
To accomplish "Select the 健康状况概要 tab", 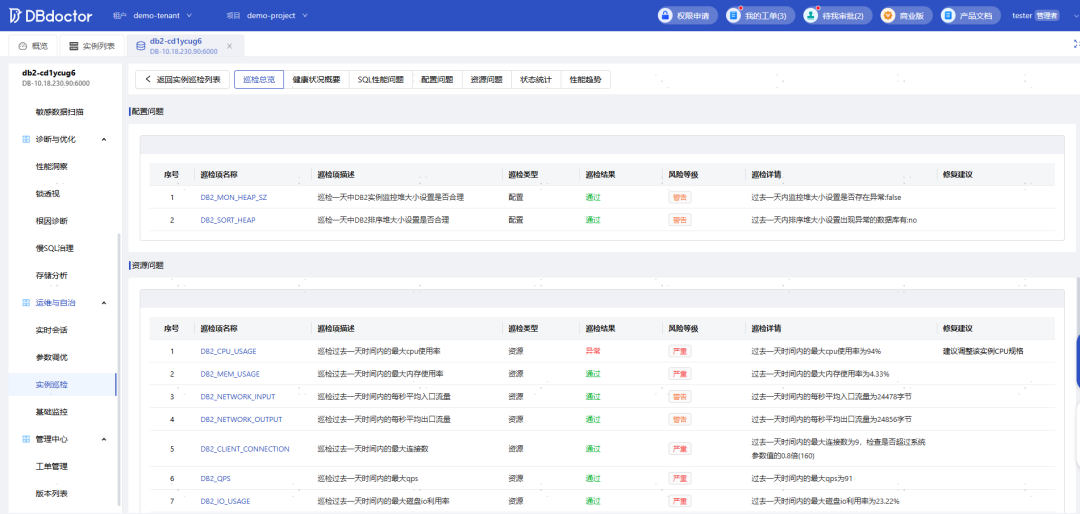I will [x=316, y=80].
